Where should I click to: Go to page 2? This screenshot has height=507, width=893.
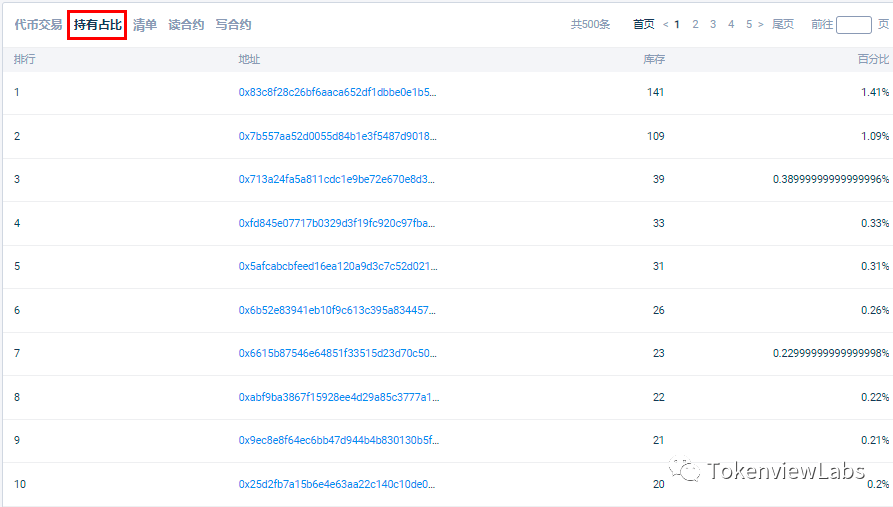[x=695, y=24]
